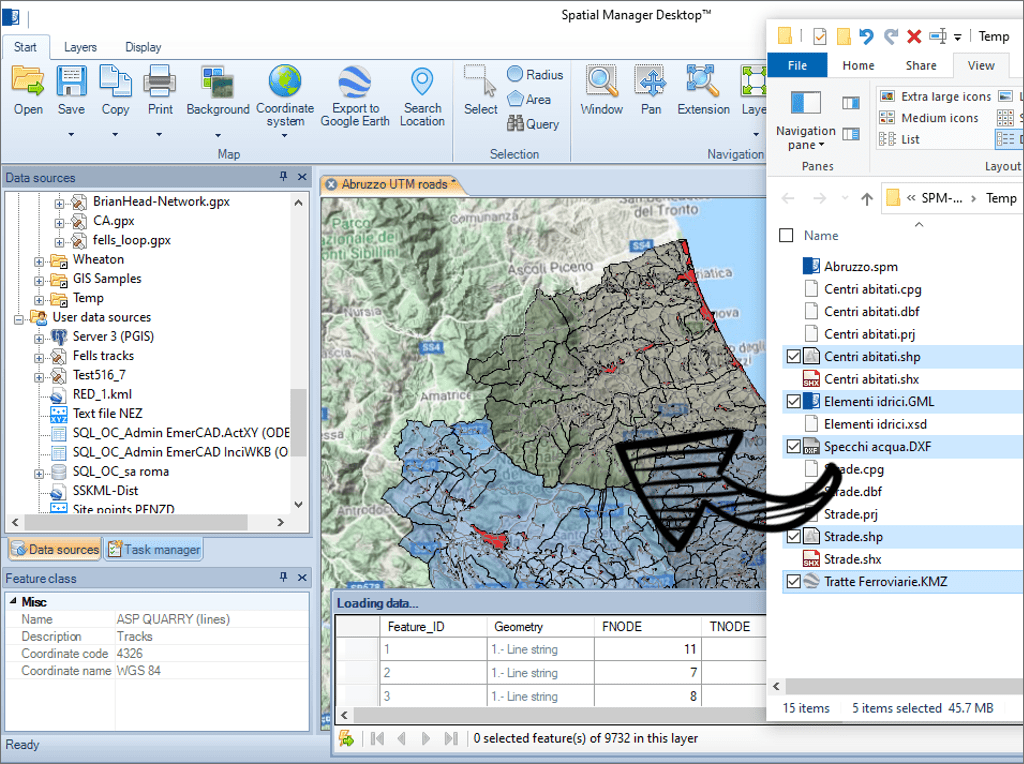Click the Open folder icon in ribbon

pyautogui.click(x=28, y=81)
